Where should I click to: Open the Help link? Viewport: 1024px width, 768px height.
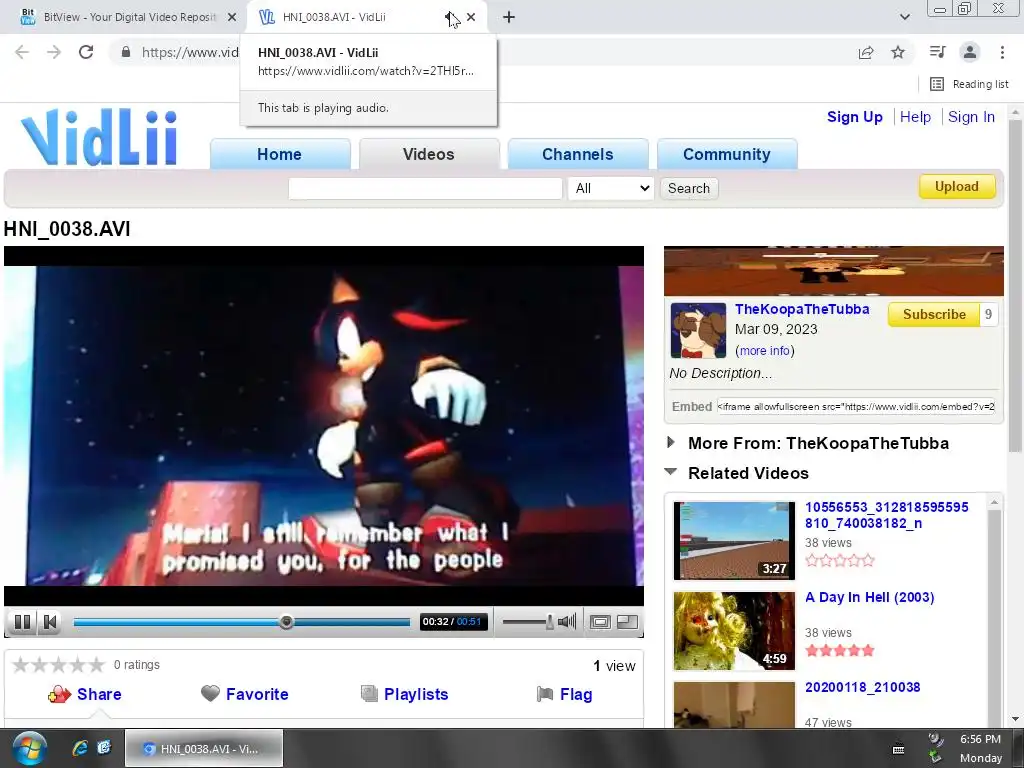coord(915,117)
